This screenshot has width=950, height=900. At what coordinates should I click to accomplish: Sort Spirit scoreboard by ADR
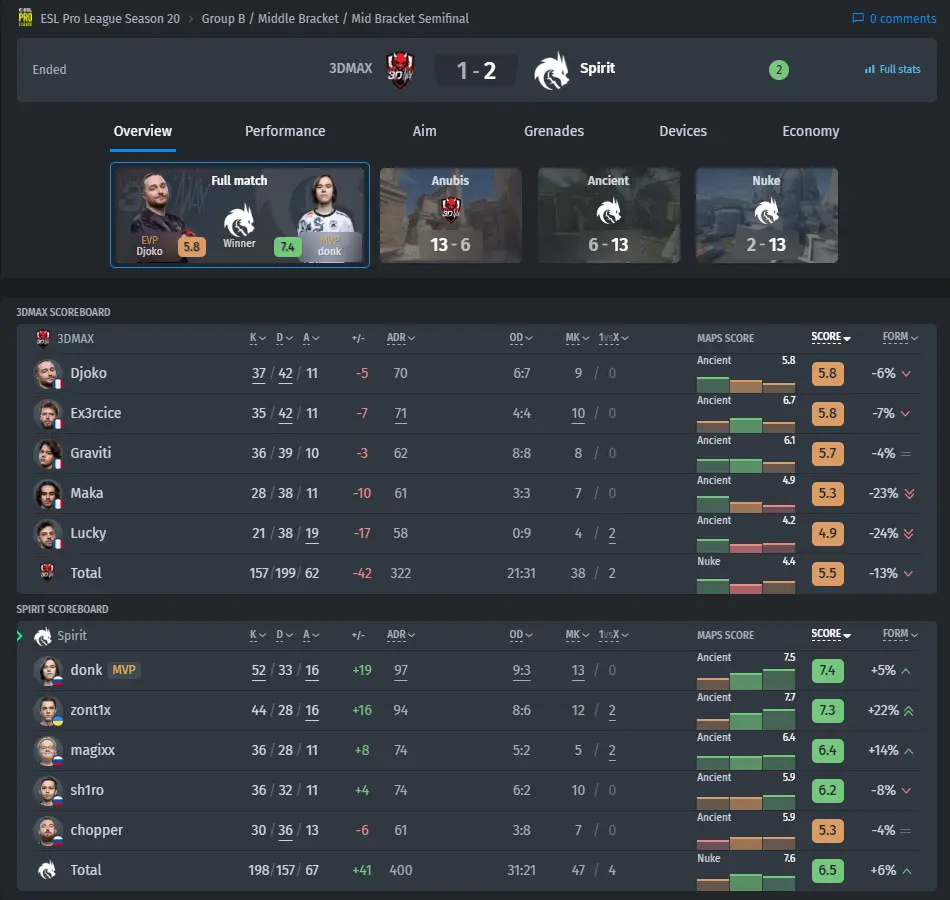coord(400,635)
